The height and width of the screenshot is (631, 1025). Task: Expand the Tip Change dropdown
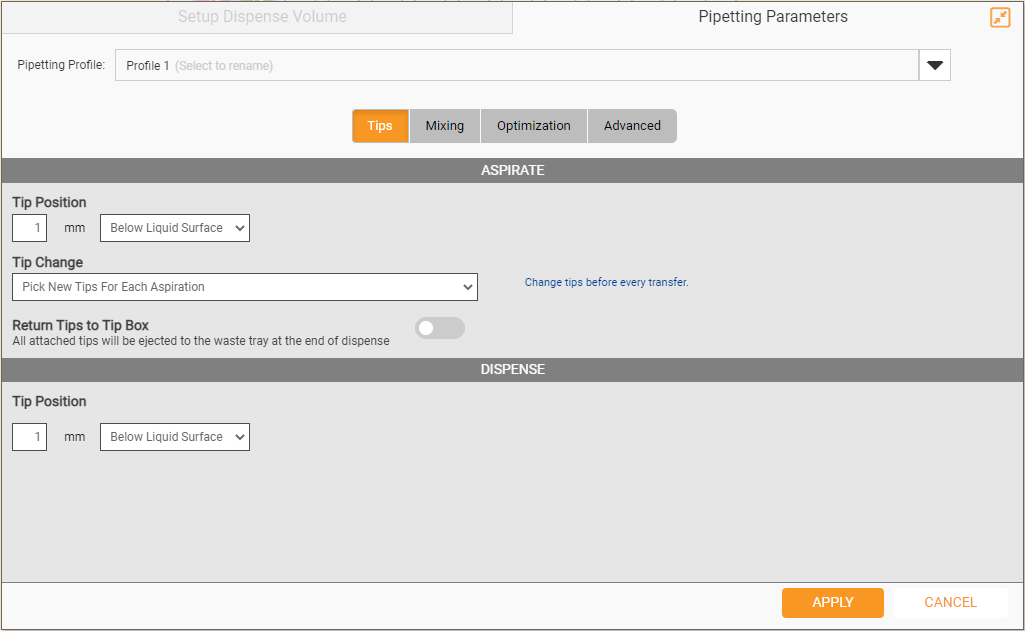[244, 287]
